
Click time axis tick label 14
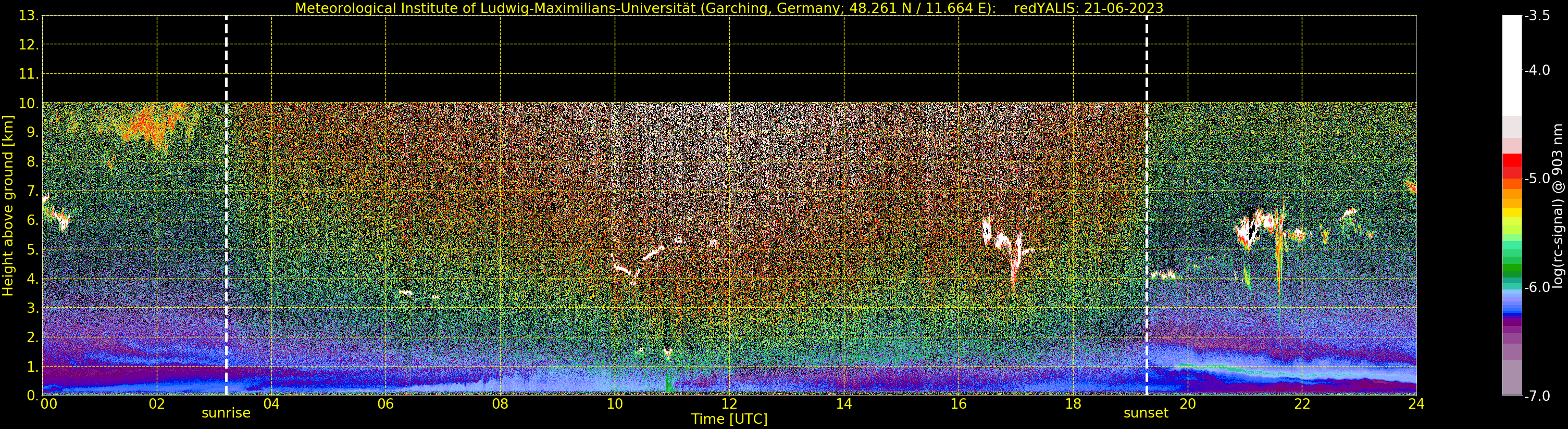point(844,404)
